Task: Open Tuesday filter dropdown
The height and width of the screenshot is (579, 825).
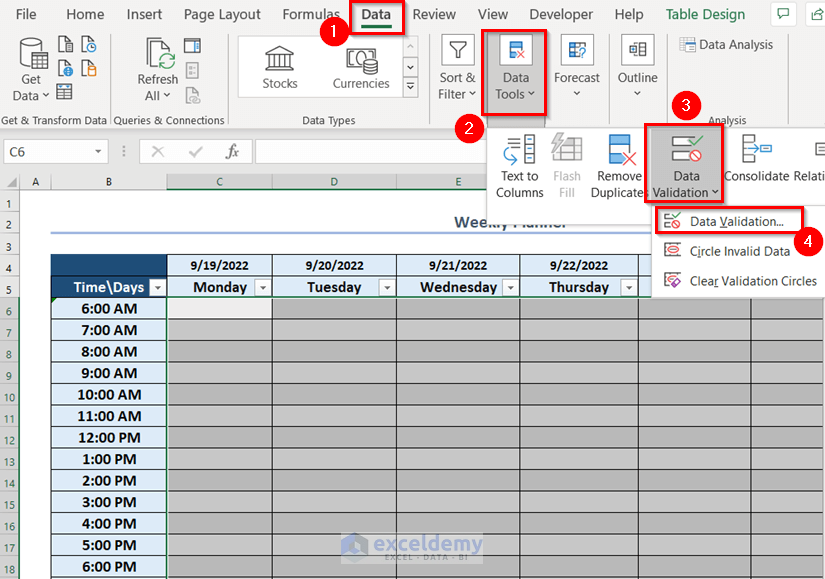Action: [387, 287]
